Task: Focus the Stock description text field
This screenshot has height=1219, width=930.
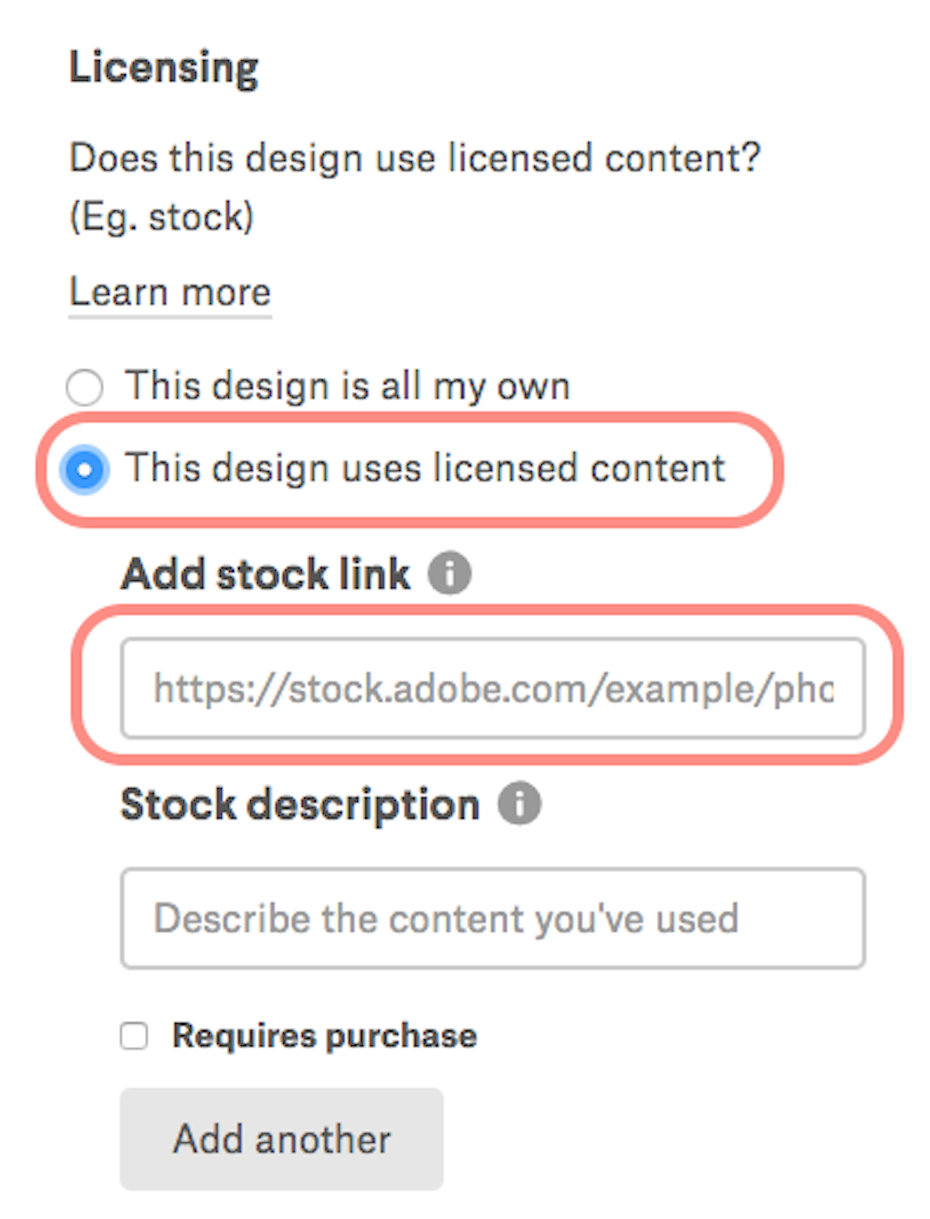Action: pos(492,918)
